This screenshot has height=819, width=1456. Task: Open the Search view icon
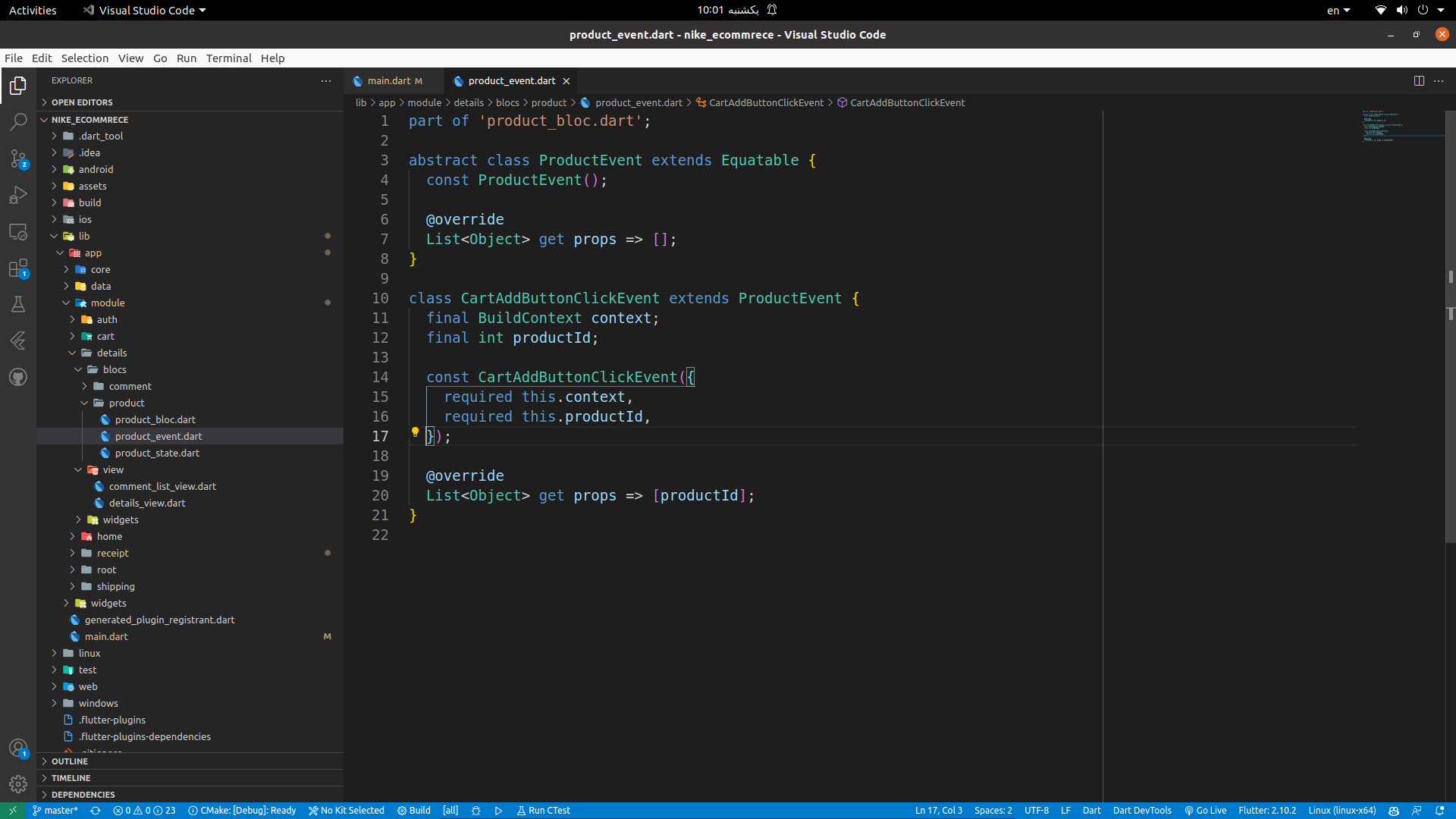[x=18, y=122]
